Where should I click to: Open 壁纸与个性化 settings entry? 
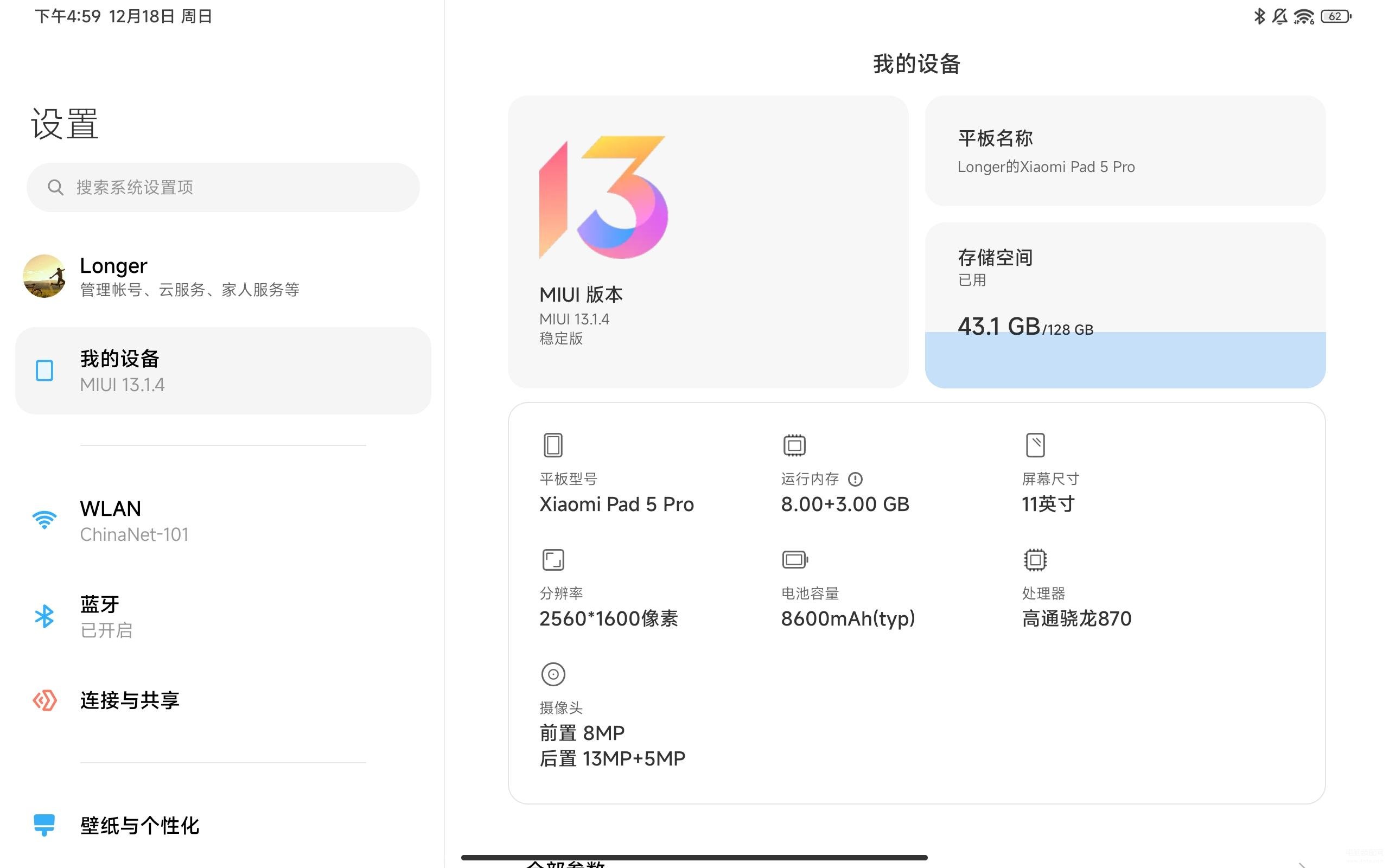tap(222, 825)
